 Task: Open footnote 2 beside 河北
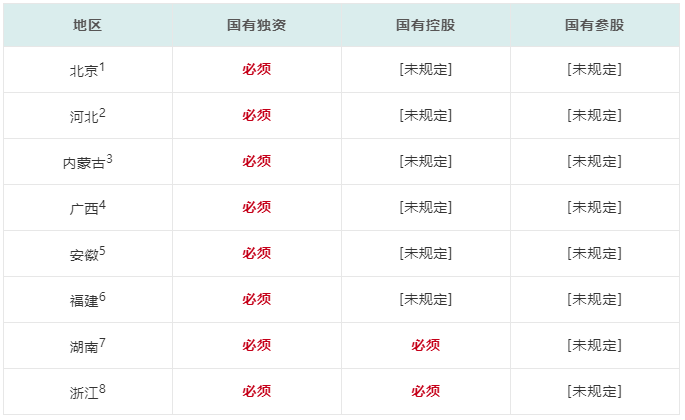coord(102,113)
